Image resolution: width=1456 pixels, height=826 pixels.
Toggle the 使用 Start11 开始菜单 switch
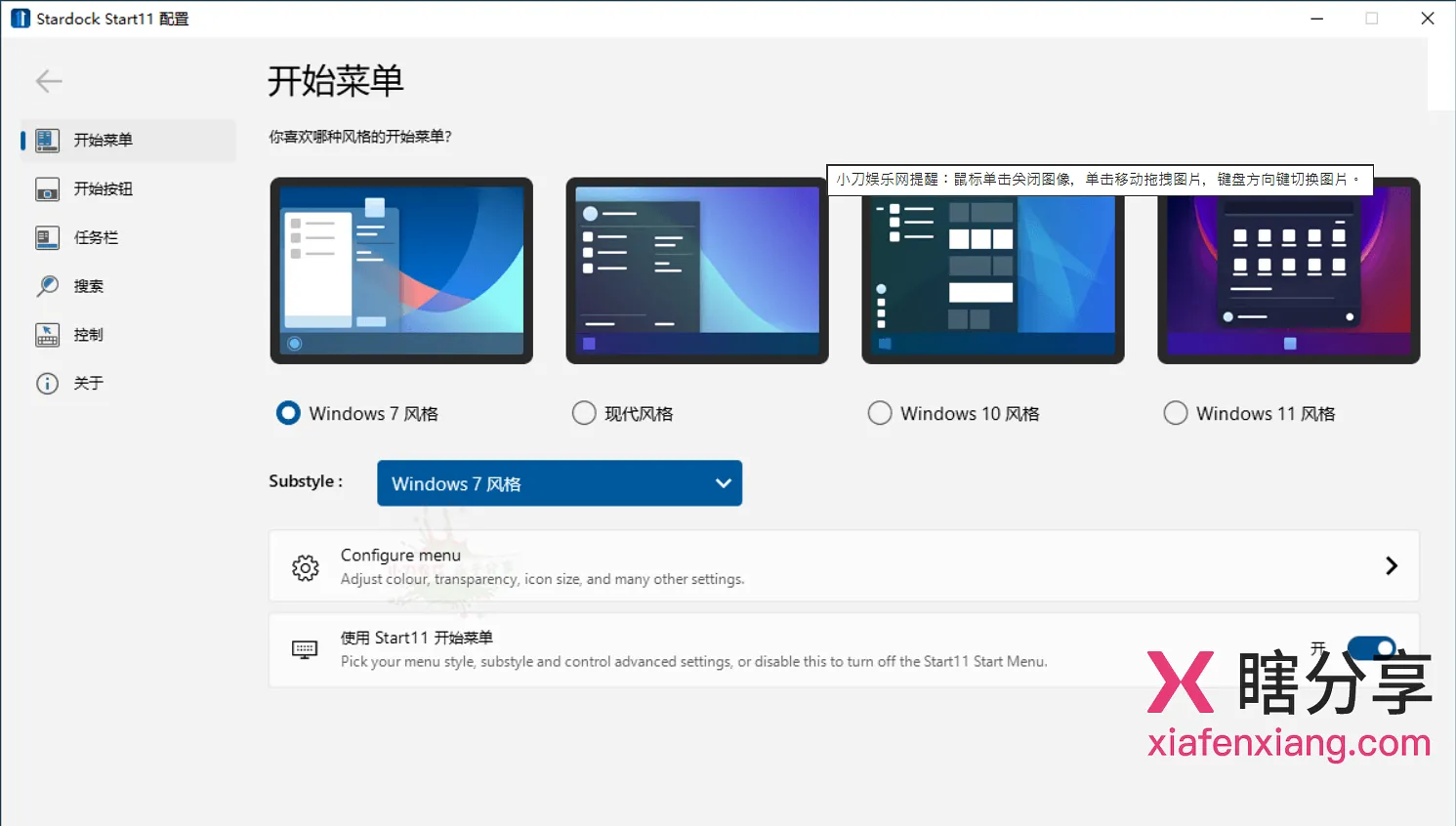pos(1371,648)
